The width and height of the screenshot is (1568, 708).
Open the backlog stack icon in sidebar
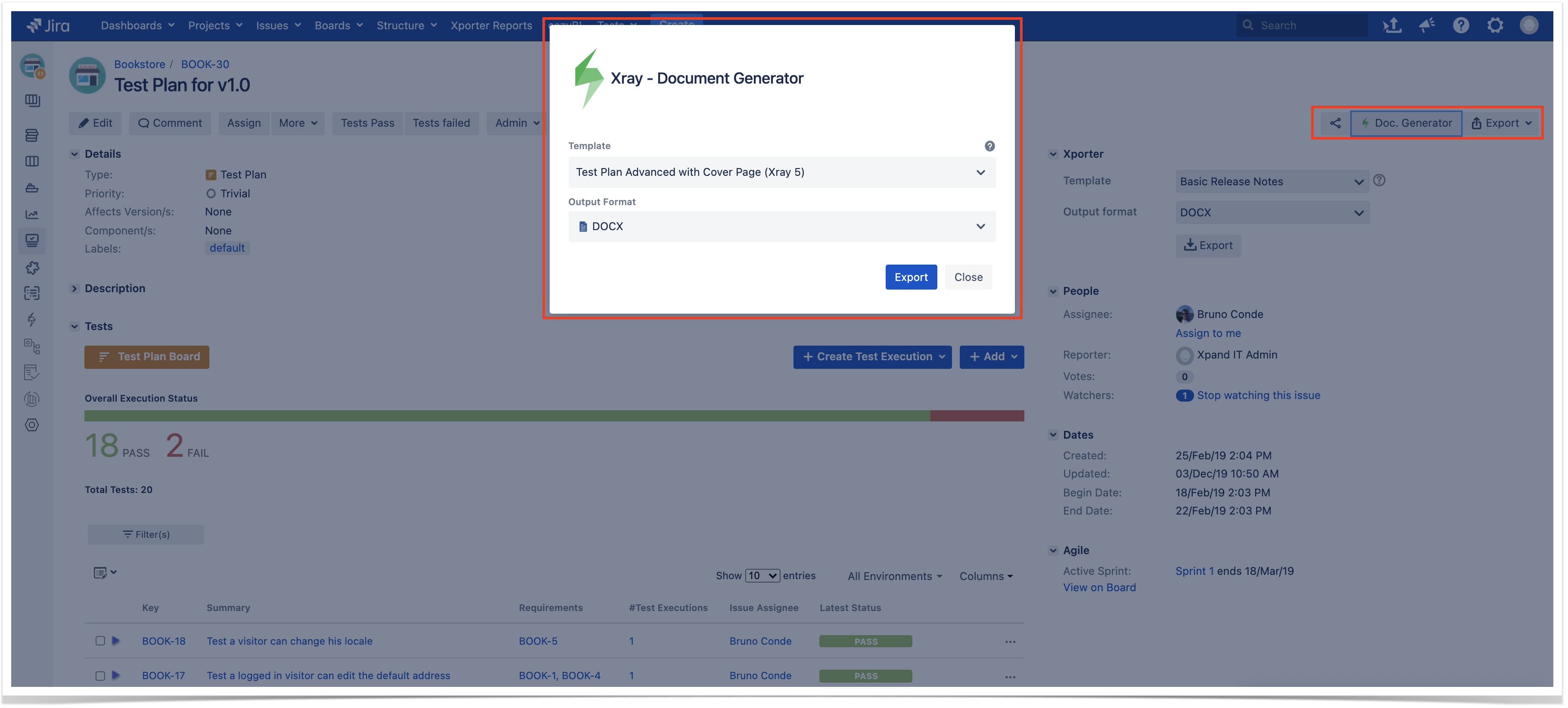(32, 135)
